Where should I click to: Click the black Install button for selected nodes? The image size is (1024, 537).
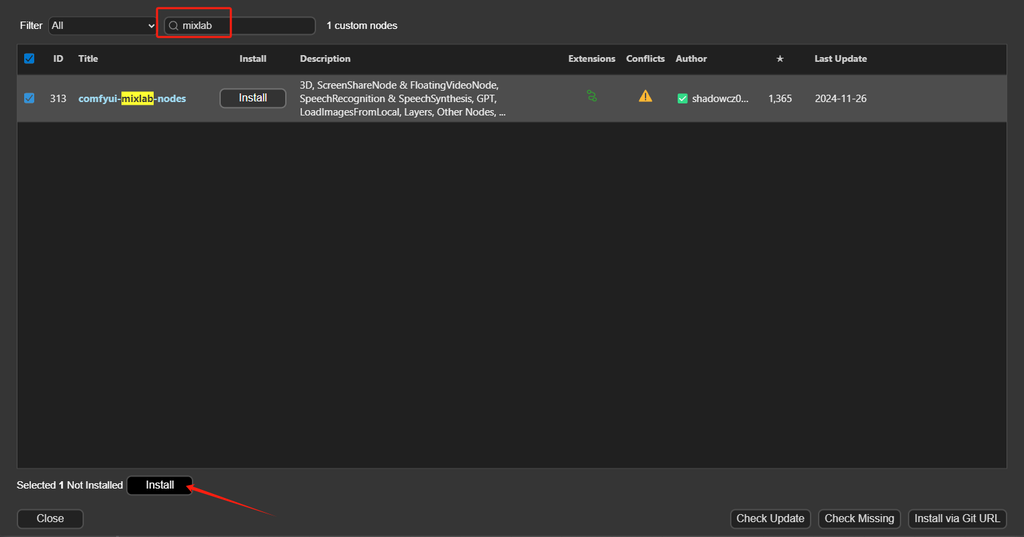pyautogui.click(x=160, y=485)
